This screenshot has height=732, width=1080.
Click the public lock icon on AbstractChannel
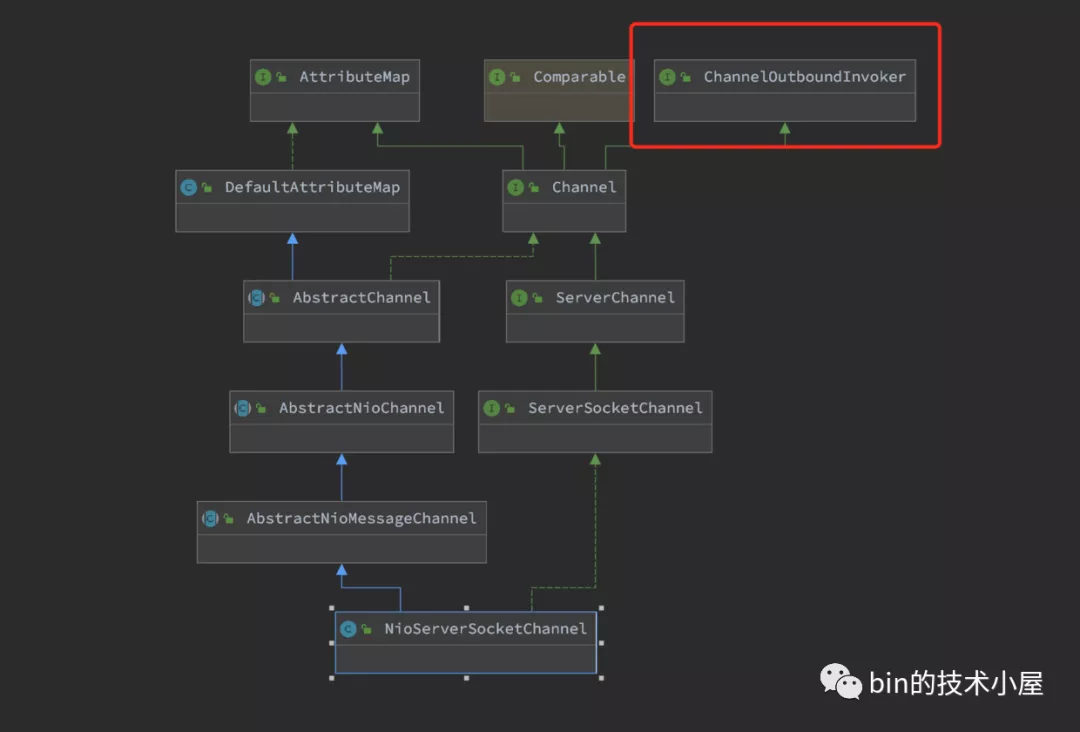click(x=275, y=297)
